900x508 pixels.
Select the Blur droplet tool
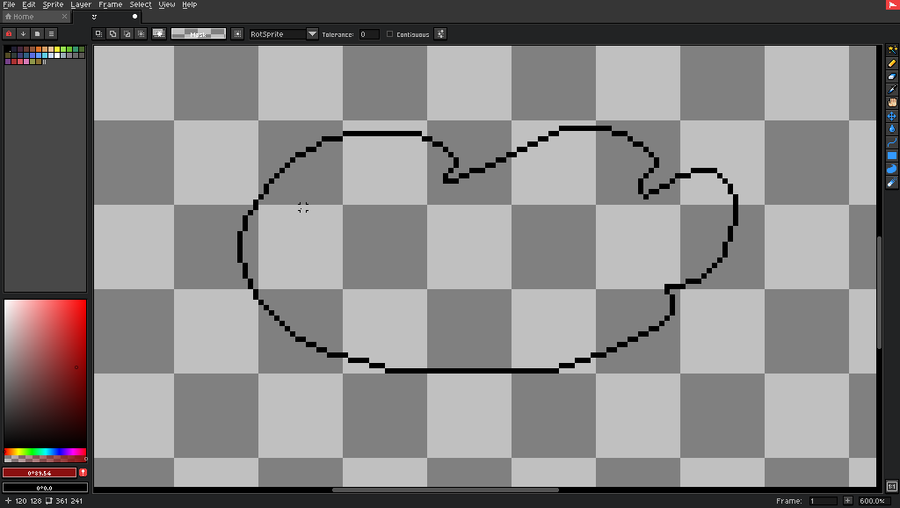[x=891, y=129]
